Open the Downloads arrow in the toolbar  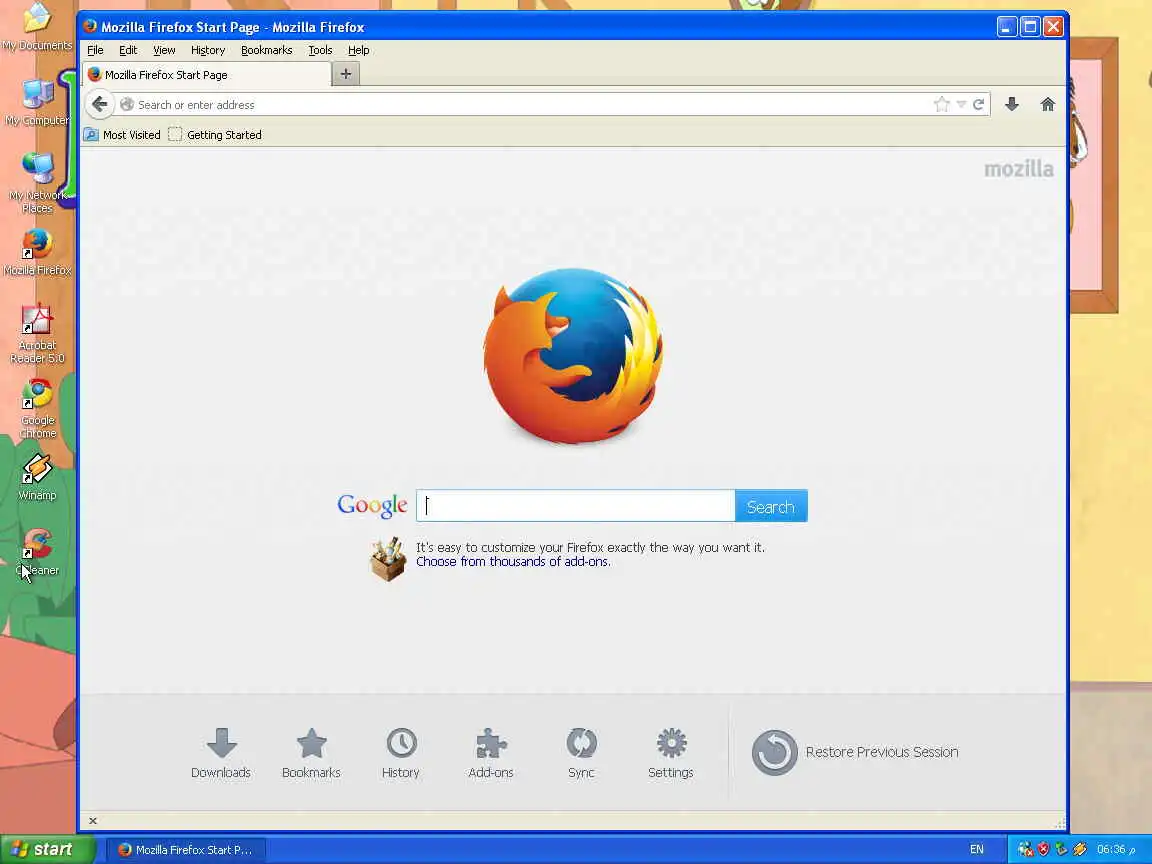(x=1012, y=104)
